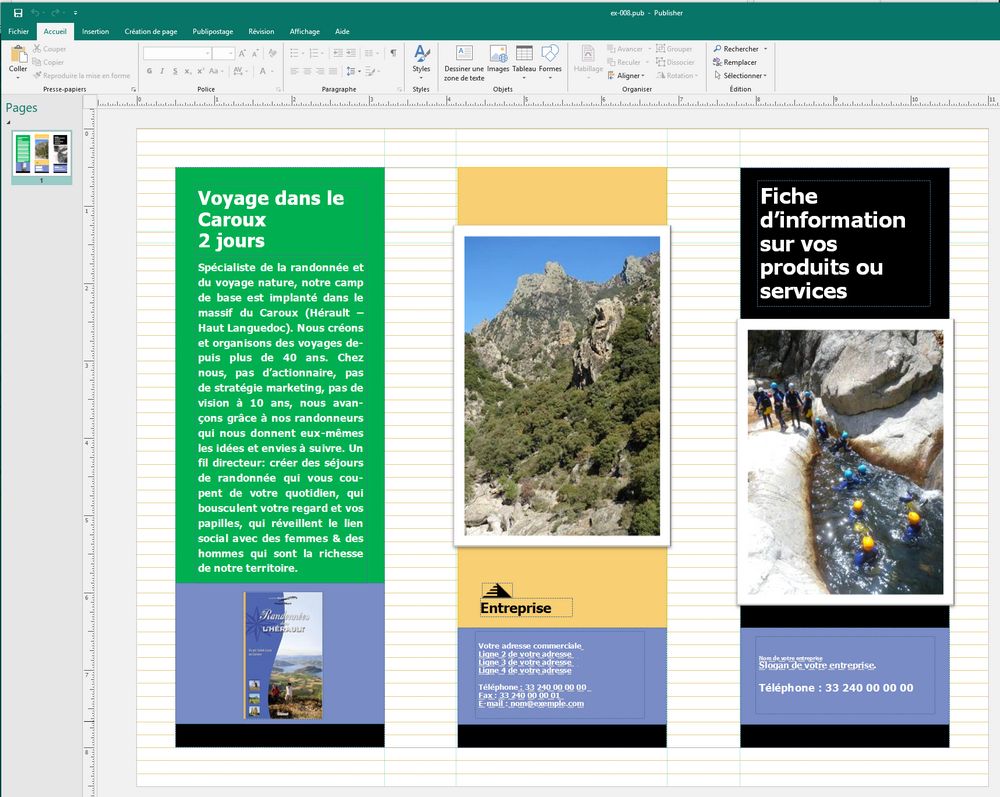Select the canyoning photo in right panel

[845, 462]
